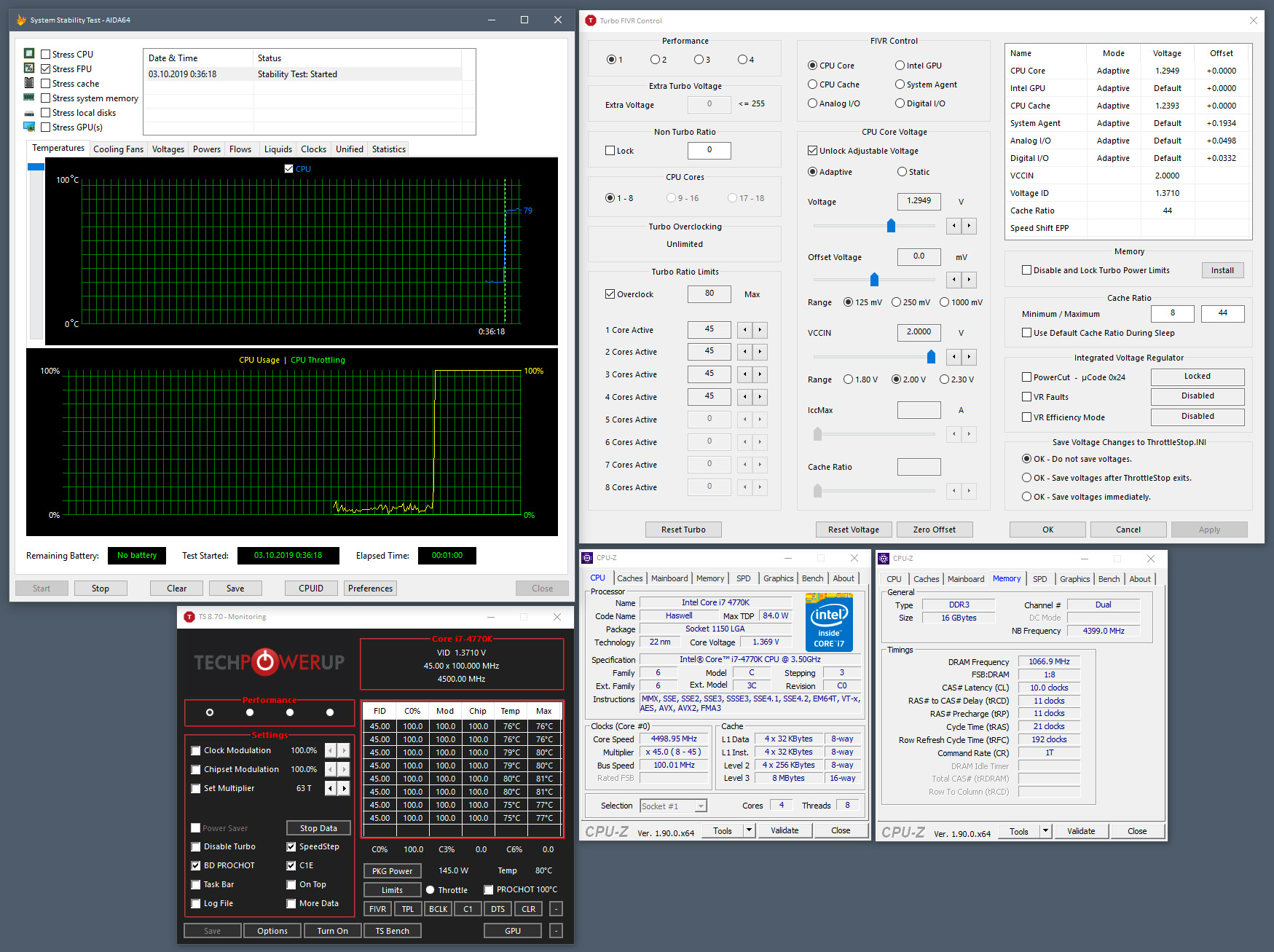Increase the 4 Cores Active ratio with right arrow

[760, 397]
